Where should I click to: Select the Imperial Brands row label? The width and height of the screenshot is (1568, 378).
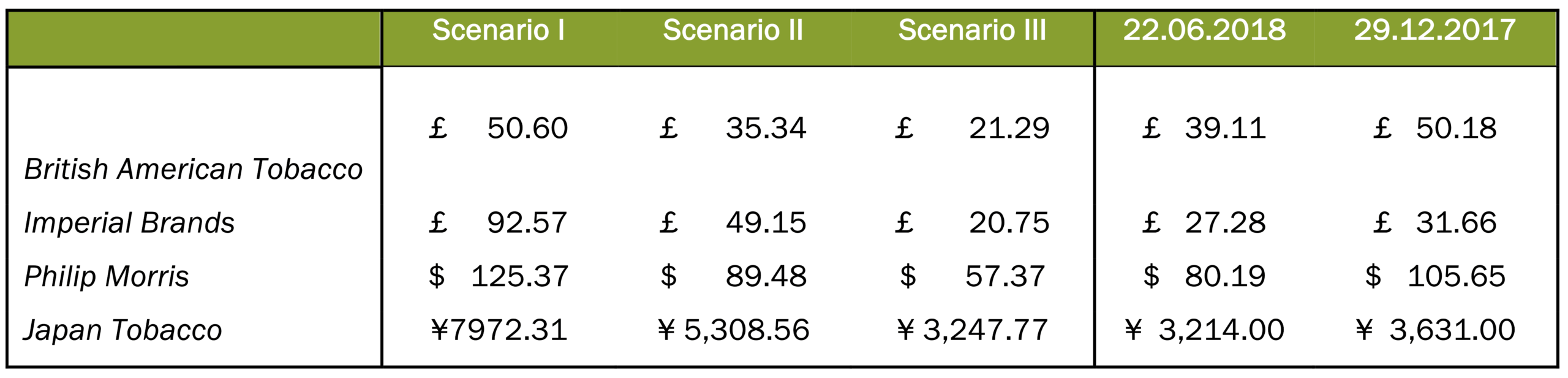click(x=129, y=223)
